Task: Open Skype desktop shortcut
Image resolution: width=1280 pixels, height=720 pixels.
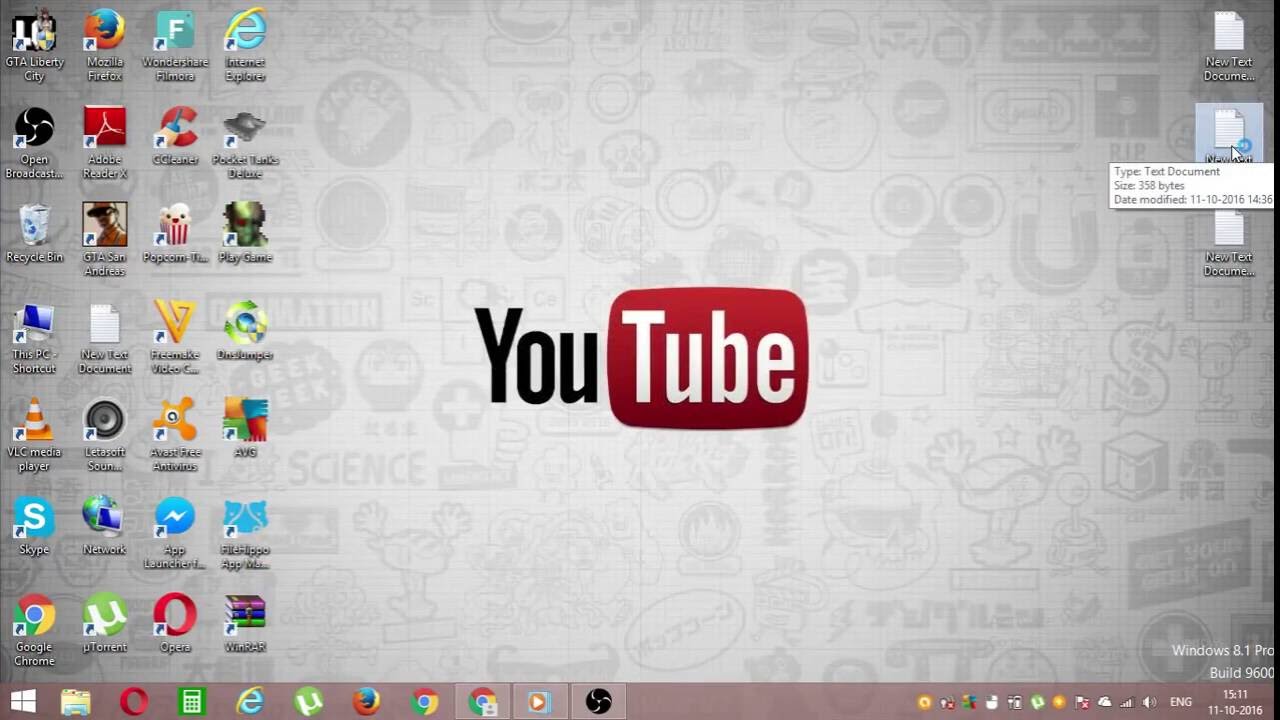Action: pyautogui.click(x=34, y=525)
